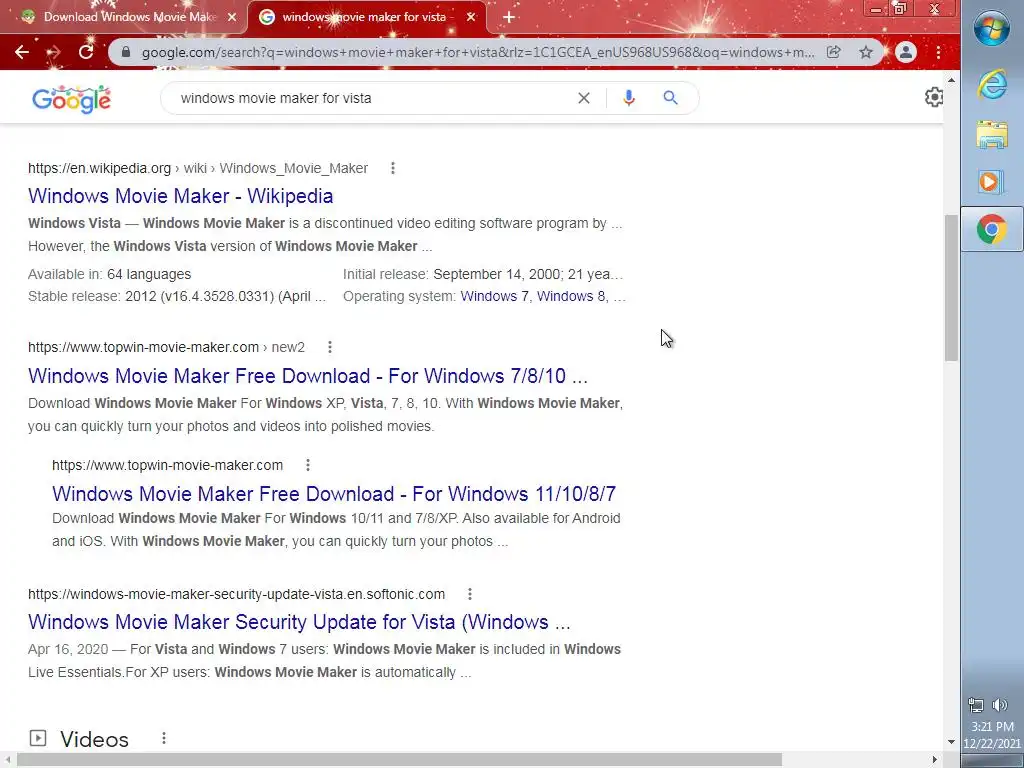Screen dimensions: 1024x768
Task: Click the forward navigation arrow
Action: tap(54, 52)
